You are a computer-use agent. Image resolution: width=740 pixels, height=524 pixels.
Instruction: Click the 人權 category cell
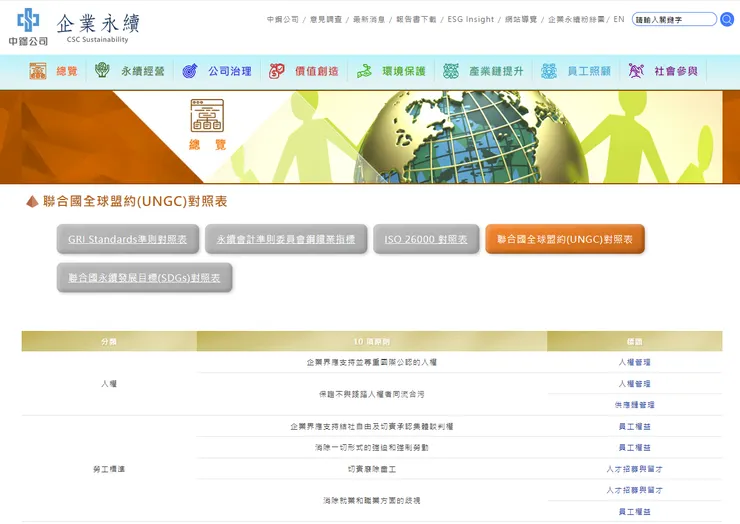[x=109, y=383]
